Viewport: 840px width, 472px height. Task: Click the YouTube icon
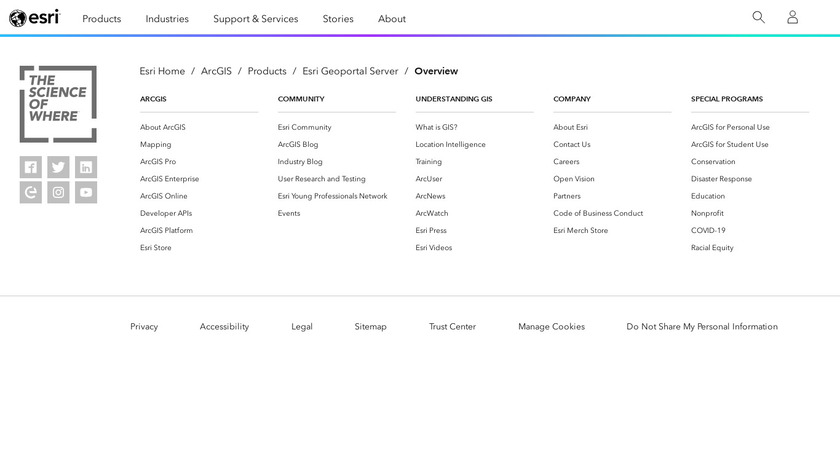[86, 193]
